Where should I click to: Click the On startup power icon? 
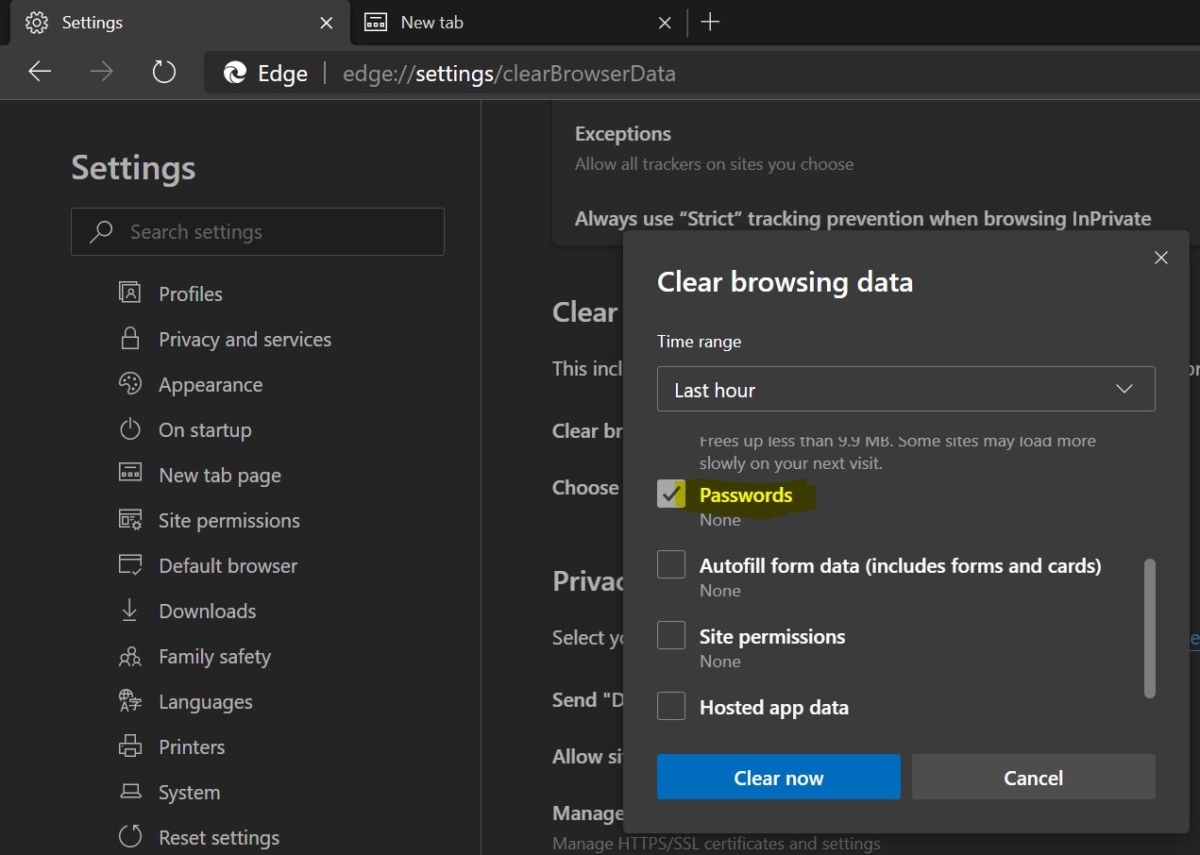point(130,430)
